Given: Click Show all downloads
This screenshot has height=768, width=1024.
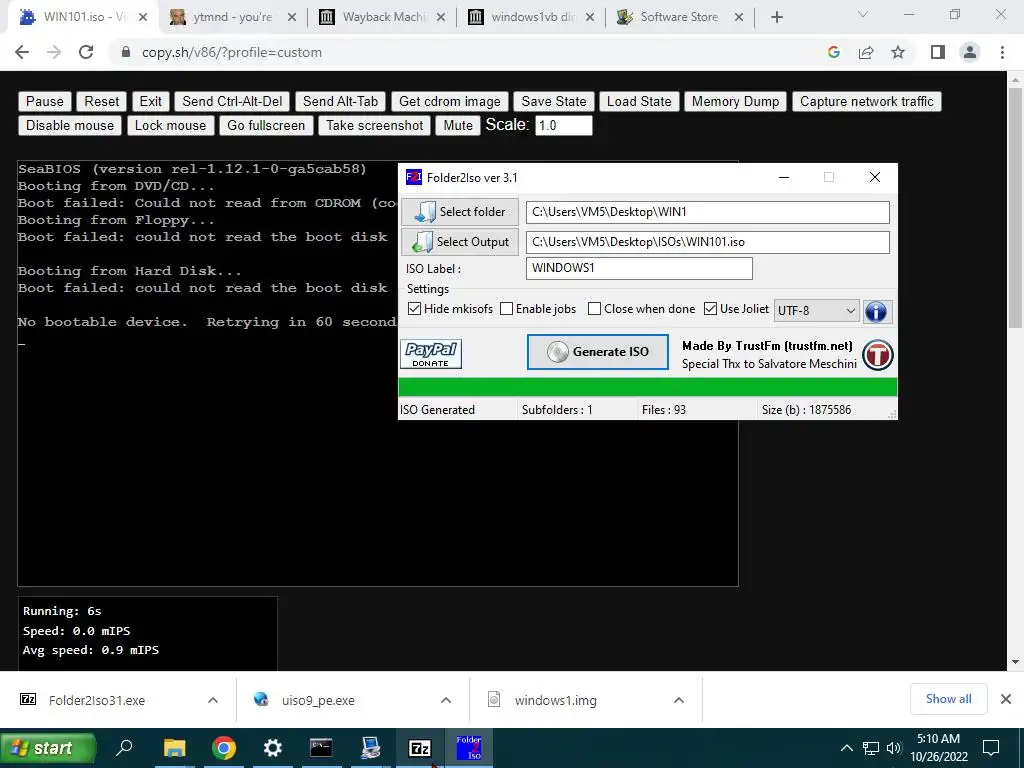Looking at the screenshot, I should click(x=948, y=699).
